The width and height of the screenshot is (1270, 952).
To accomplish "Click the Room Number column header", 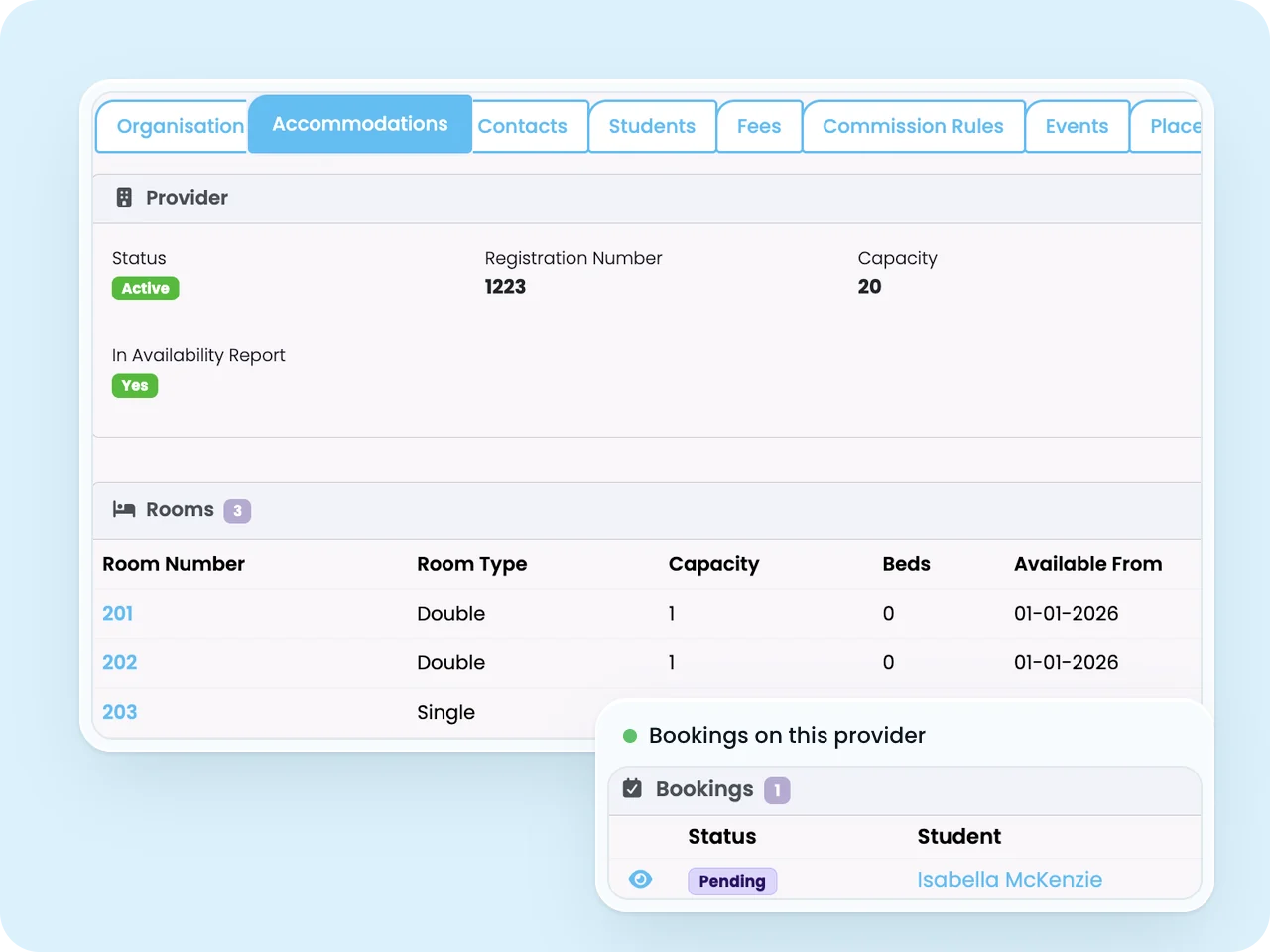I will 174,564.
